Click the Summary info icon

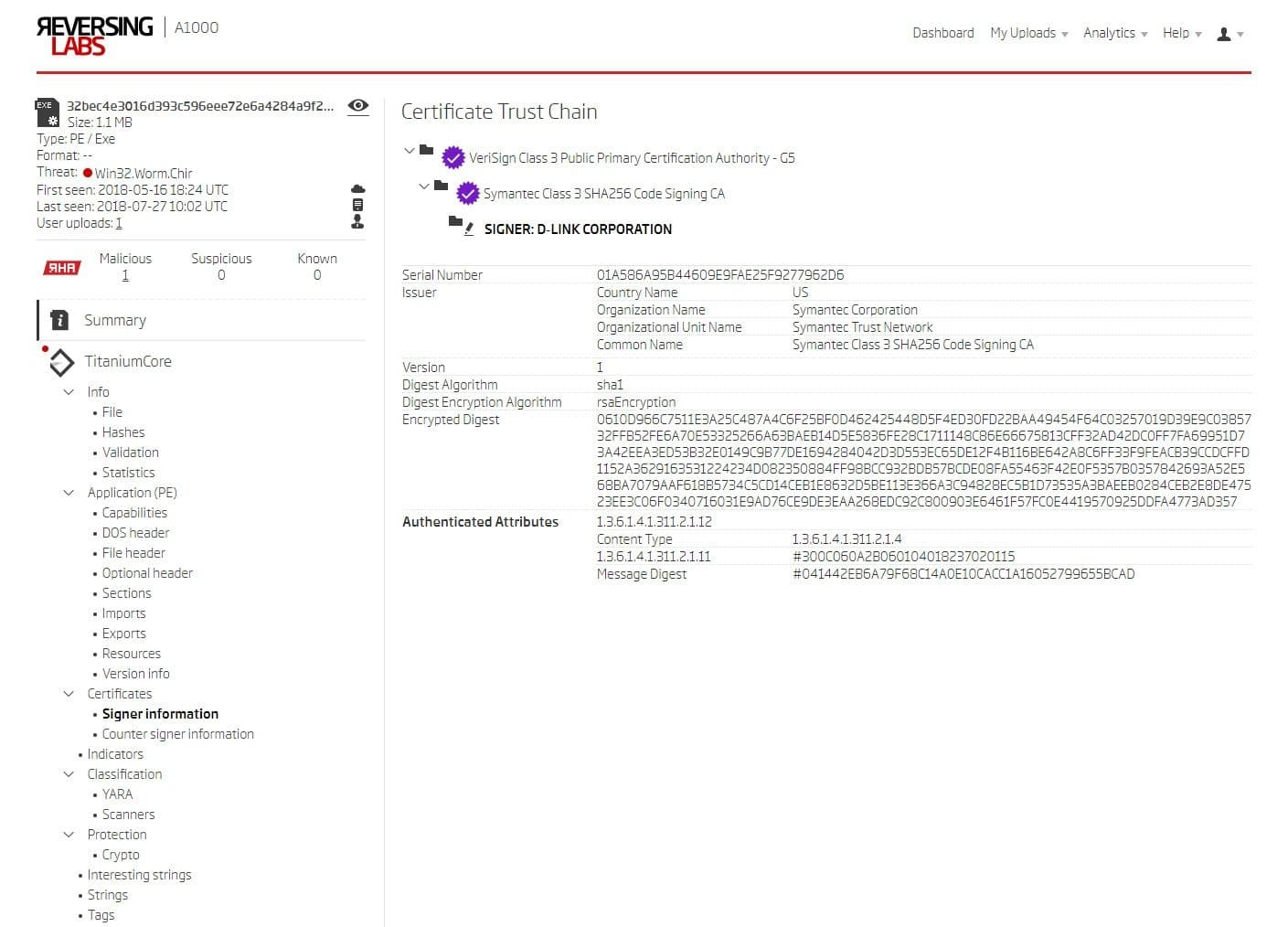59,320
